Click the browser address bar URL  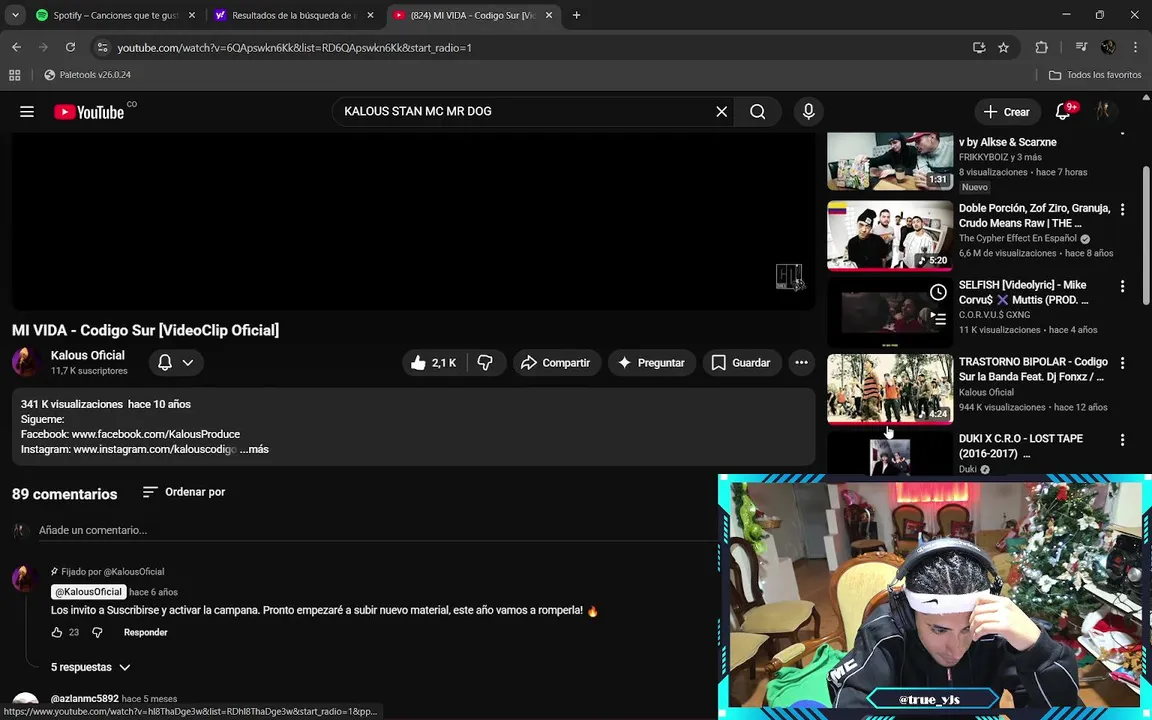pos(295,48)
